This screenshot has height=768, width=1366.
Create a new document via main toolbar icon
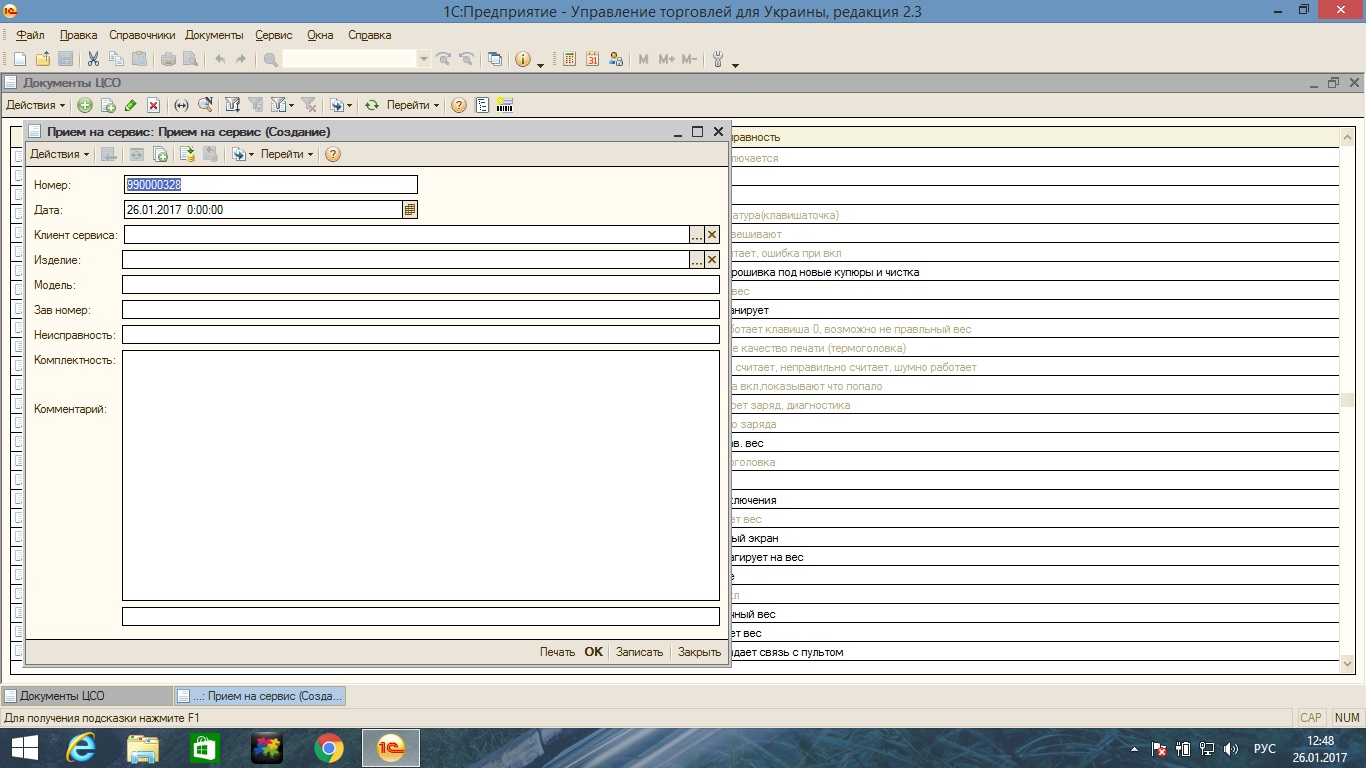coord(20,60)
